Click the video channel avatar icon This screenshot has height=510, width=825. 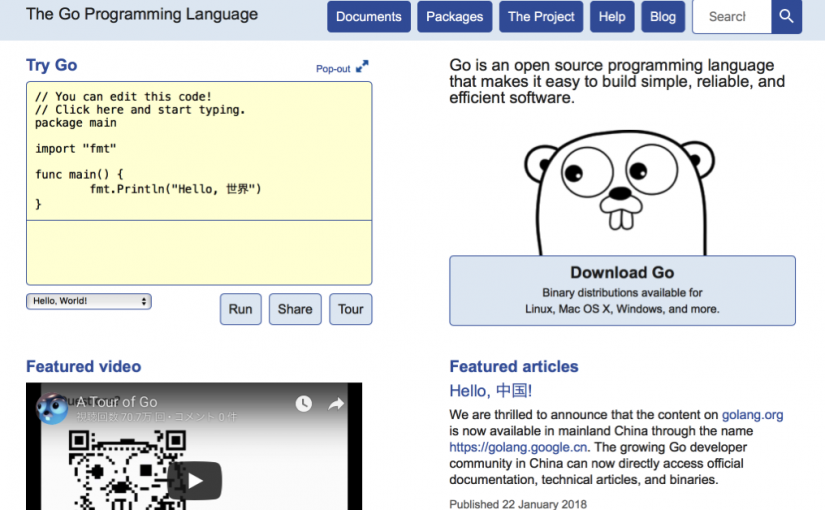pos(52,407)
